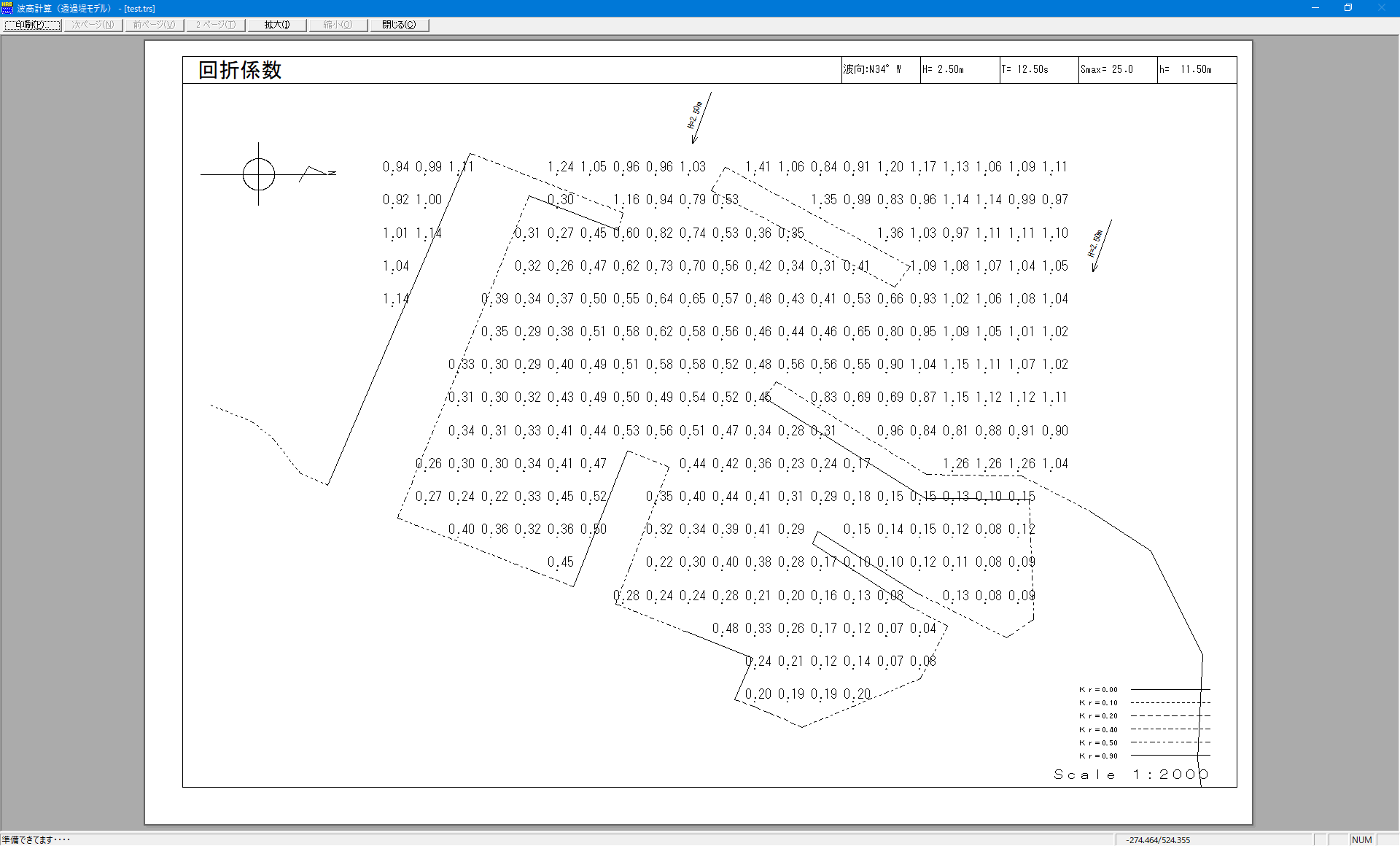
Task: Click the diffraction value 0.88
Action: coord(989,431)
